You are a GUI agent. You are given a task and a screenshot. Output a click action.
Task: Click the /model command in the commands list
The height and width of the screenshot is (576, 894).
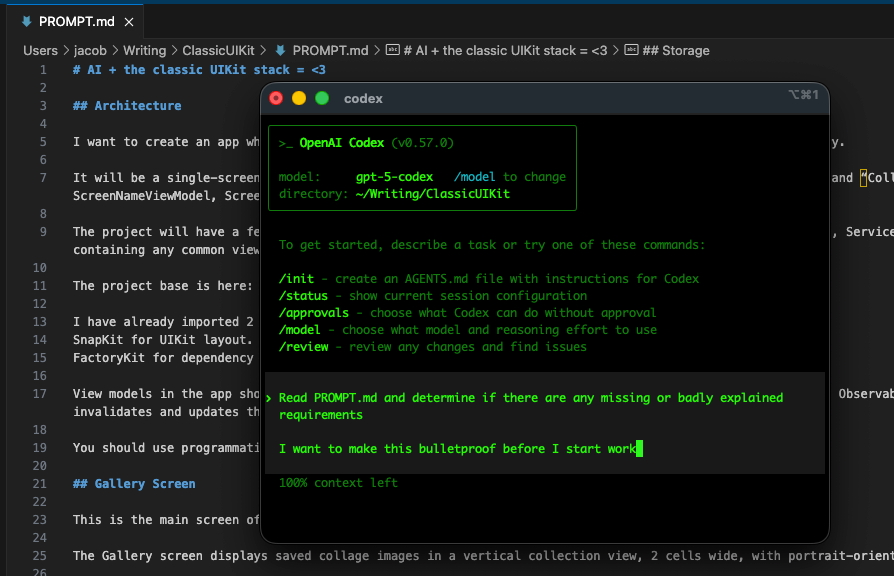(299, 330)
